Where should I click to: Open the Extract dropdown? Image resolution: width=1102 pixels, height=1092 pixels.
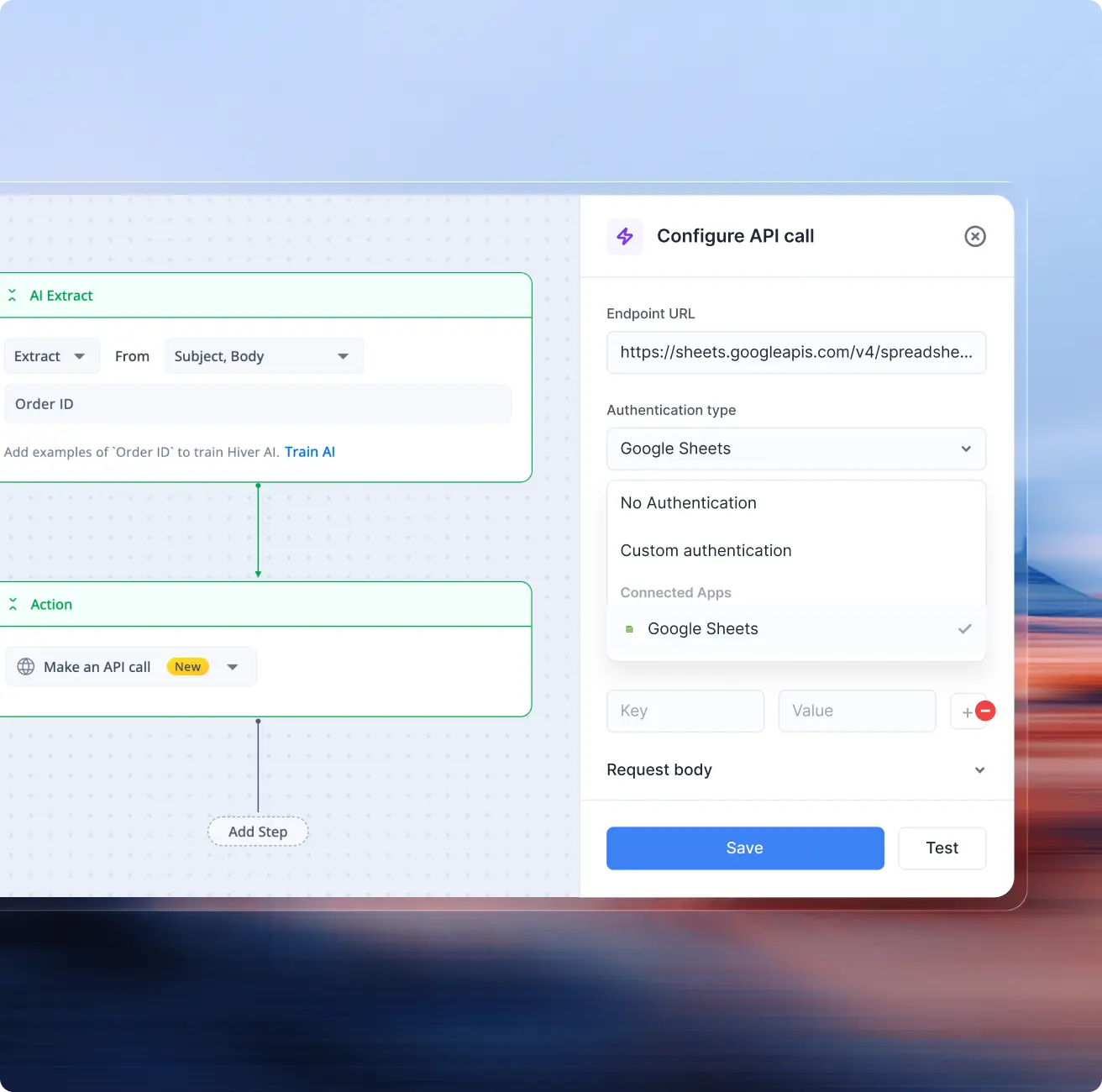coord(51,356)
